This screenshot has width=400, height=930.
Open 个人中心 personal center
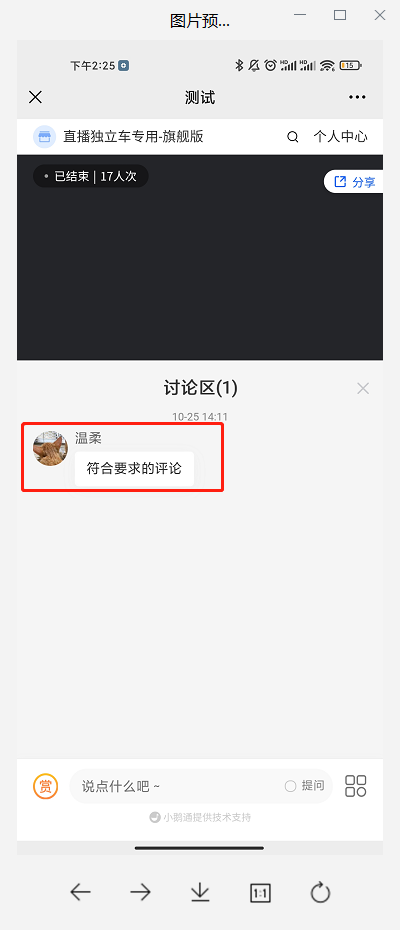point(340,137)
